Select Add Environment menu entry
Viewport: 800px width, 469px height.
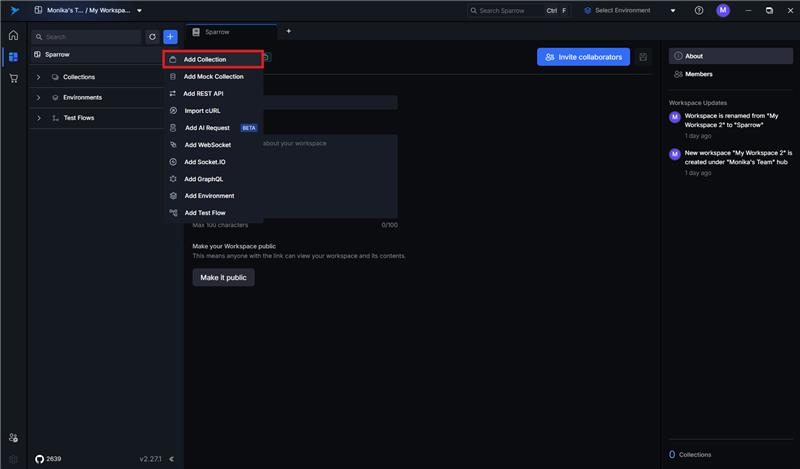pos(213,196)
